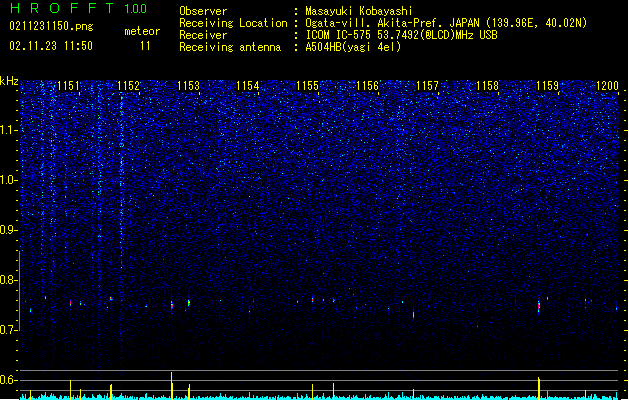The width and height of the screenshot is (629, 400).
Task: Click the yellow intensity spike before 1159
Action: point(539,388)
